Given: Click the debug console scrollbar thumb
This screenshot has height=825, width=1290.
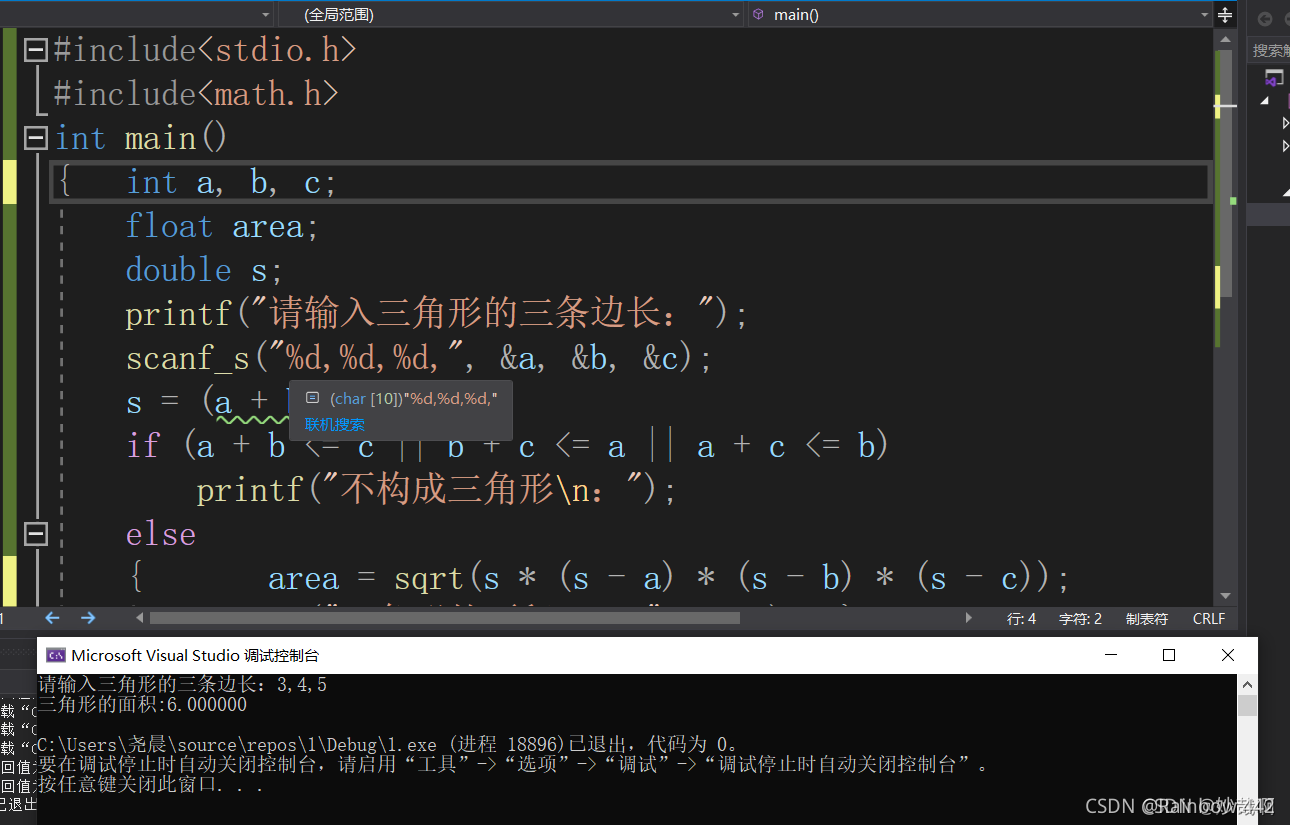Looking at the screenshot, I should coord(1247,706).
